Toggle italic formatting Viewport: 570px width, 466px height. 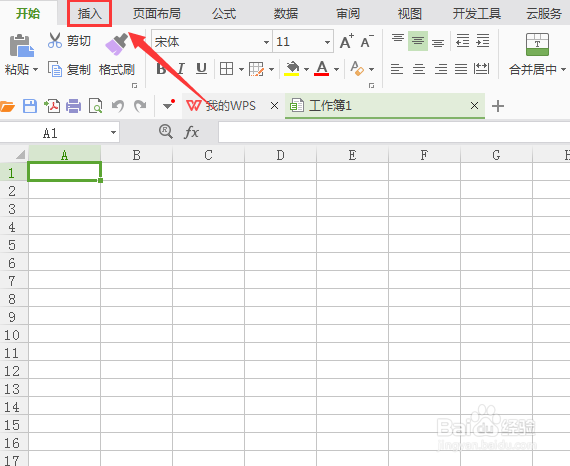(x=181, y=69)
